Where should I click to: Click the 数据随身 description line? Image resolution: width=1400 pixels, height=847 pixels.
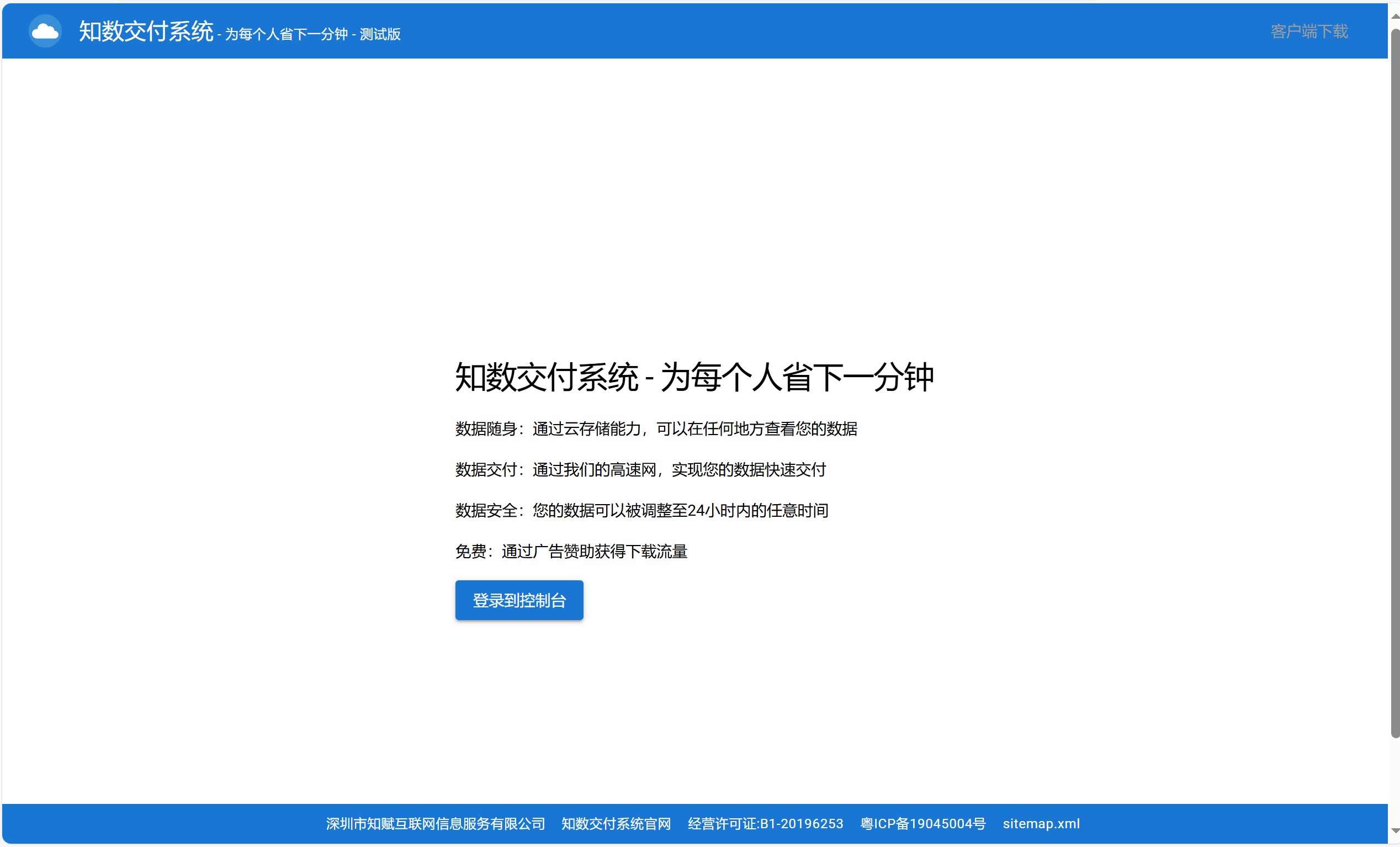(656, 428)
